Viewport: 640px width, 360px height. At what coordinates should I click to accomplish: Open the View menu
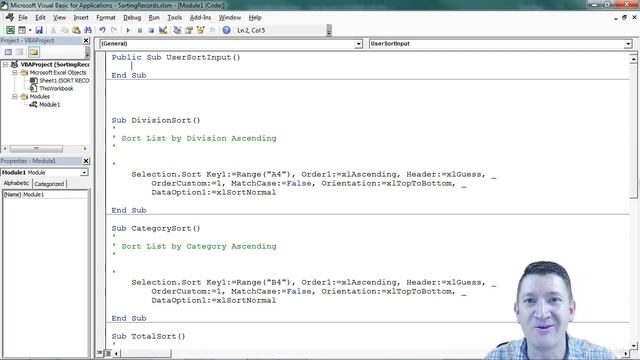pos(60,18)
